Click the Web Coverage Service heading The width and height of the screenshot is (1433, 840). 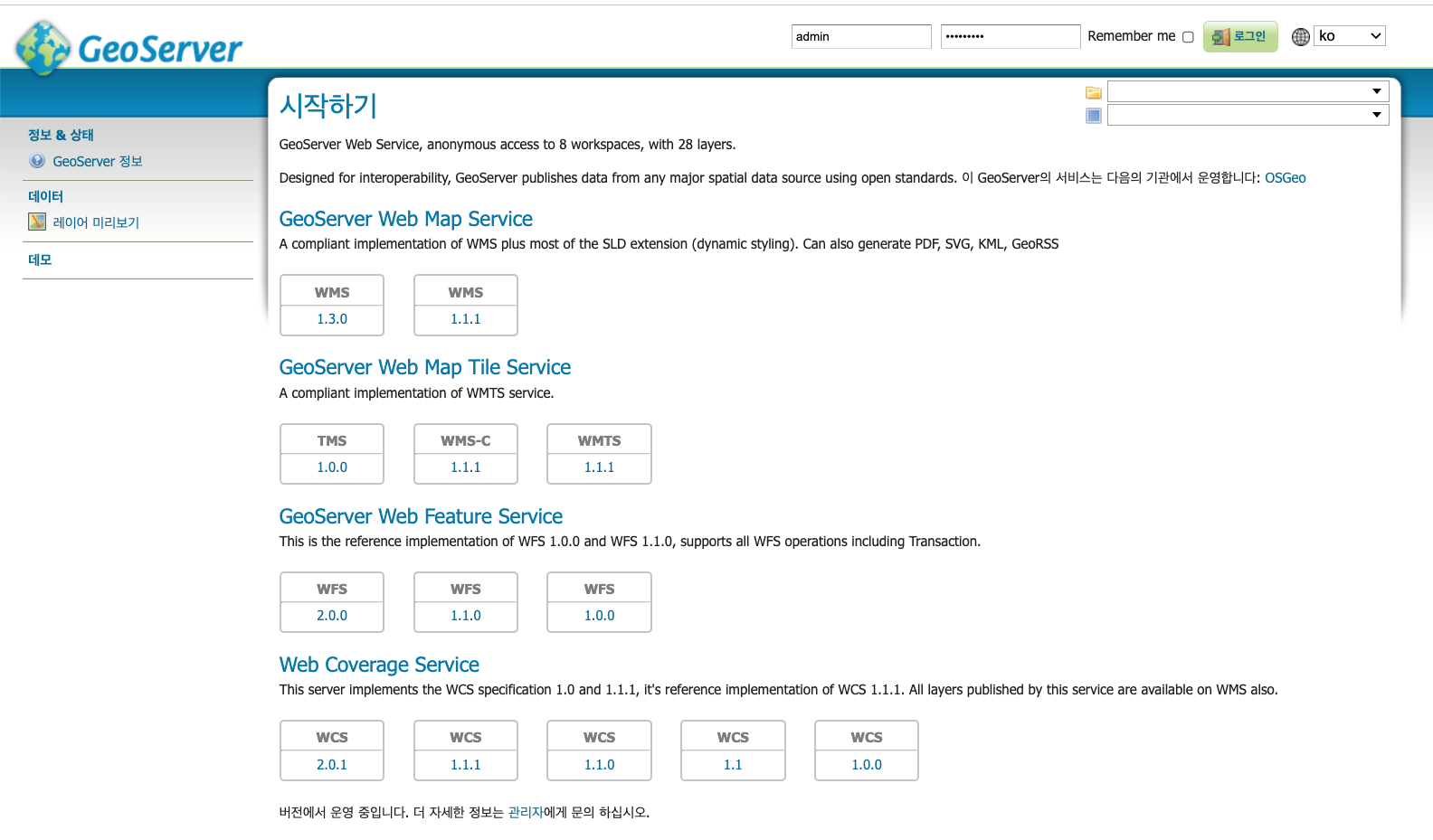379,665
